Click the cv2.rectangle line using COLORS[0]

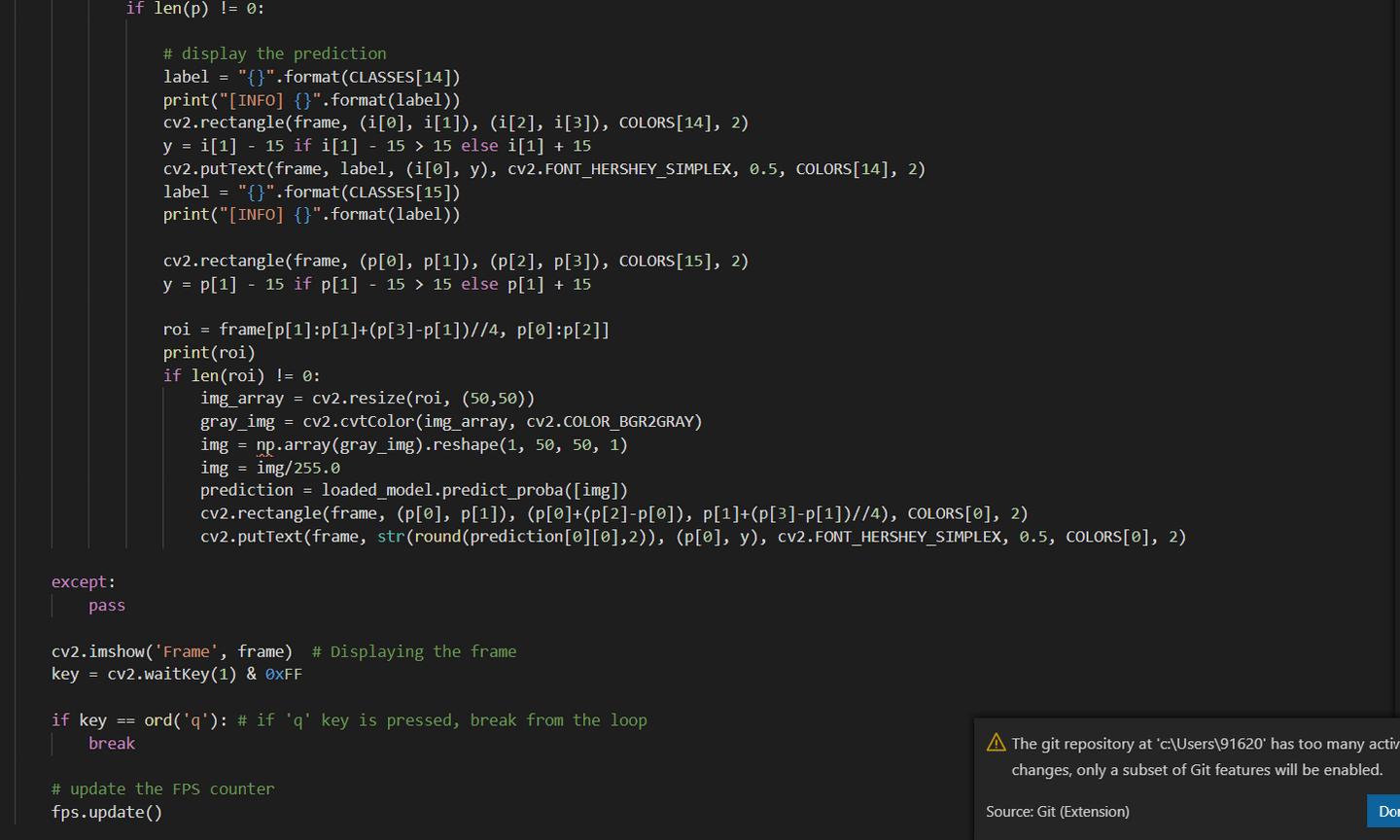[614, 513]
